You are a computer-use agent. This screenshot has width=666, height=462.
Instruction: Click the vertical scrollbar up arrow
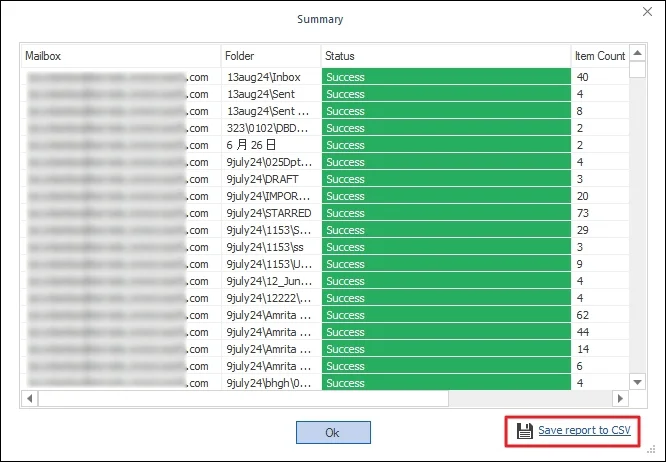click(637, 53)
